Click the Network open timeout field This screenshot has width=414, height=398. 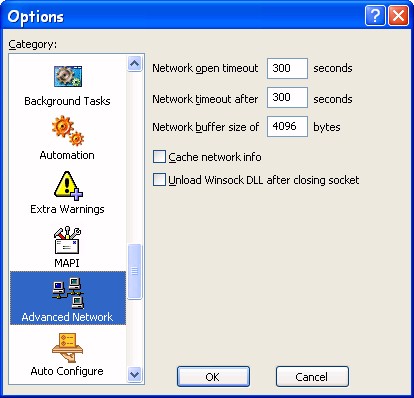pyautogui.click(x=287, y=68)
